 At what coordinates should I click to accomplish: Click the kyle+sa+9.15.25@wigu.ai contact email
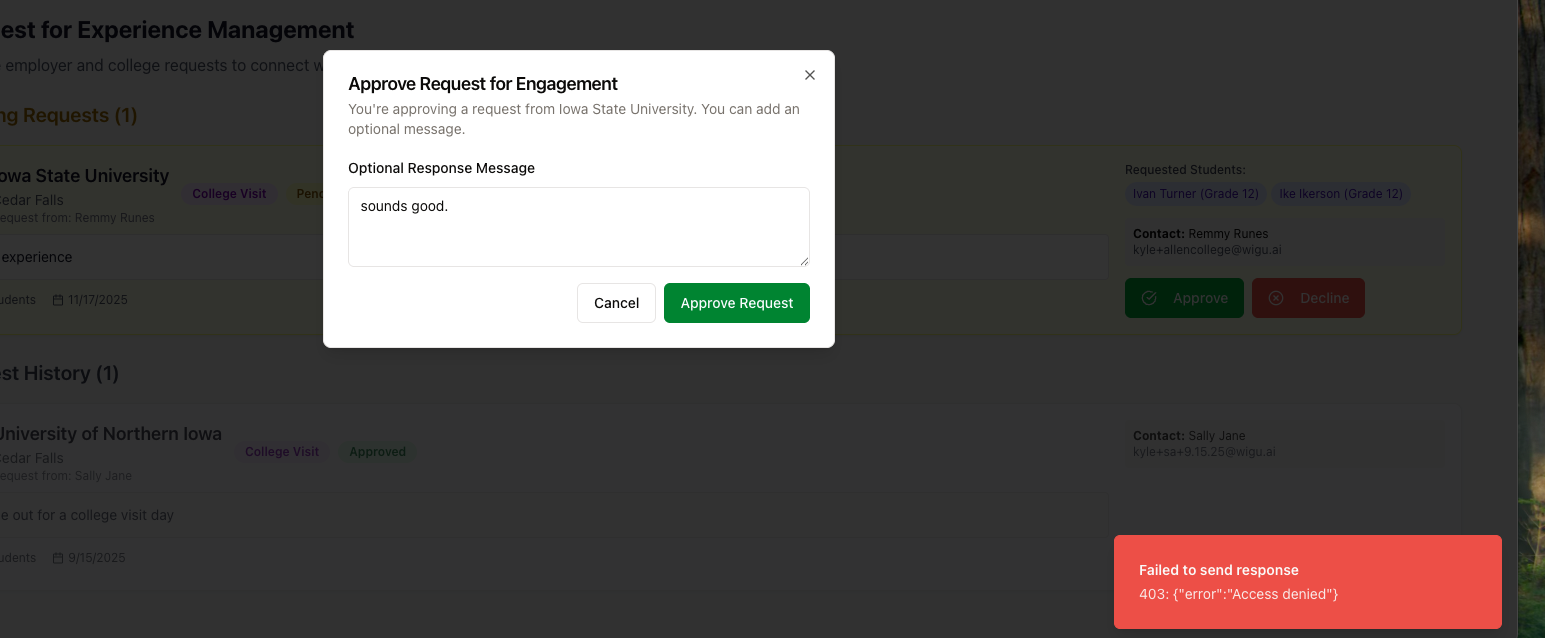pos(1204,452)
